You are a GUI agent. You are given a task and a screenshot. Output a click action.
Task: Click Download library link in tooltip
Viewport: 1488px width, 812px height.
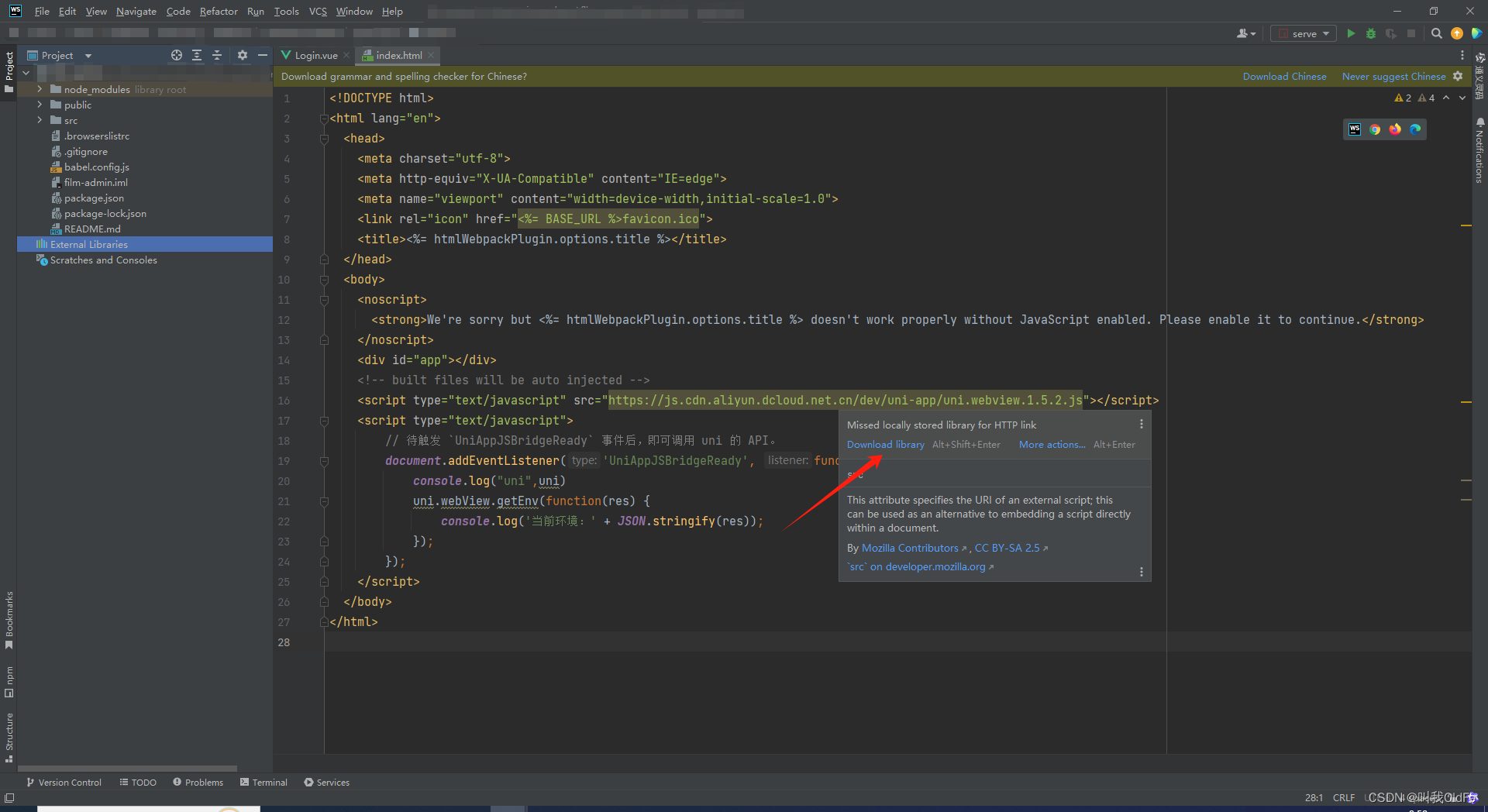[x=885, y=445]
